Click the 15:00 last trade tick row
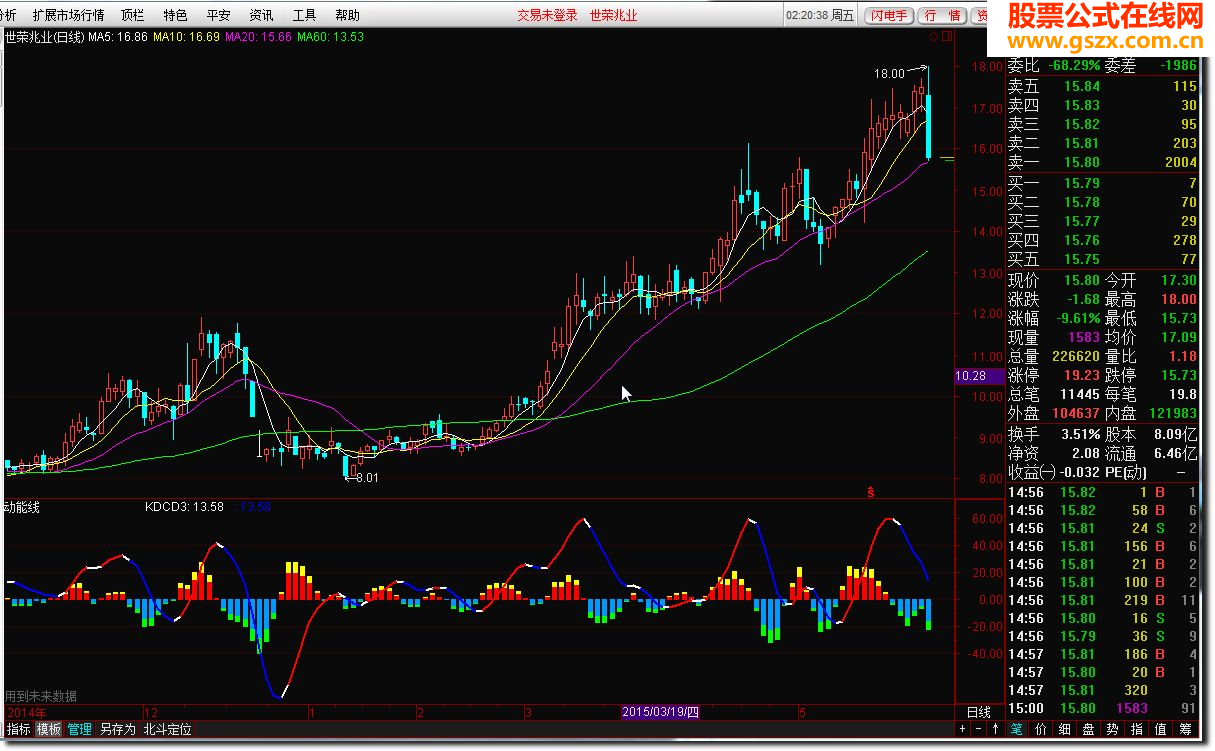The image size is (1215, 751). 1102,708
